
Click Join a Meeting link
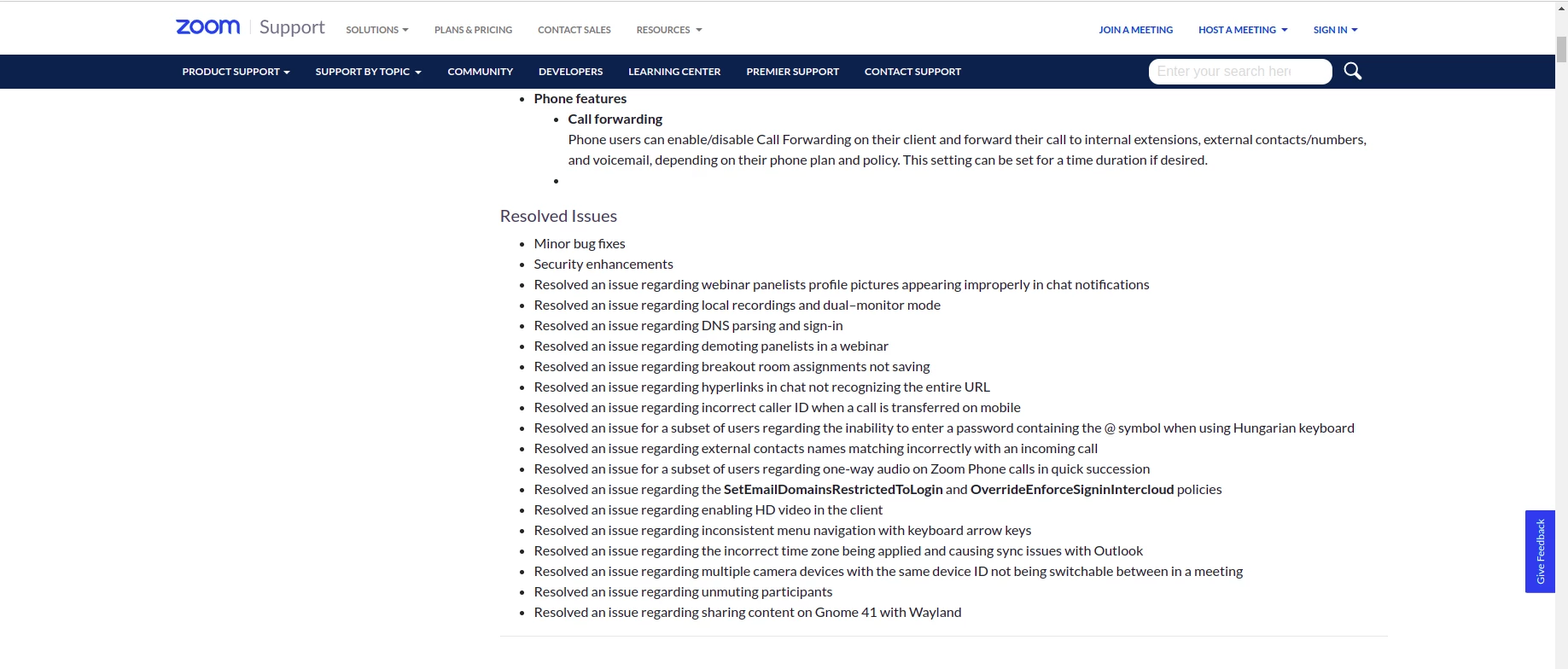point(1135,30)
